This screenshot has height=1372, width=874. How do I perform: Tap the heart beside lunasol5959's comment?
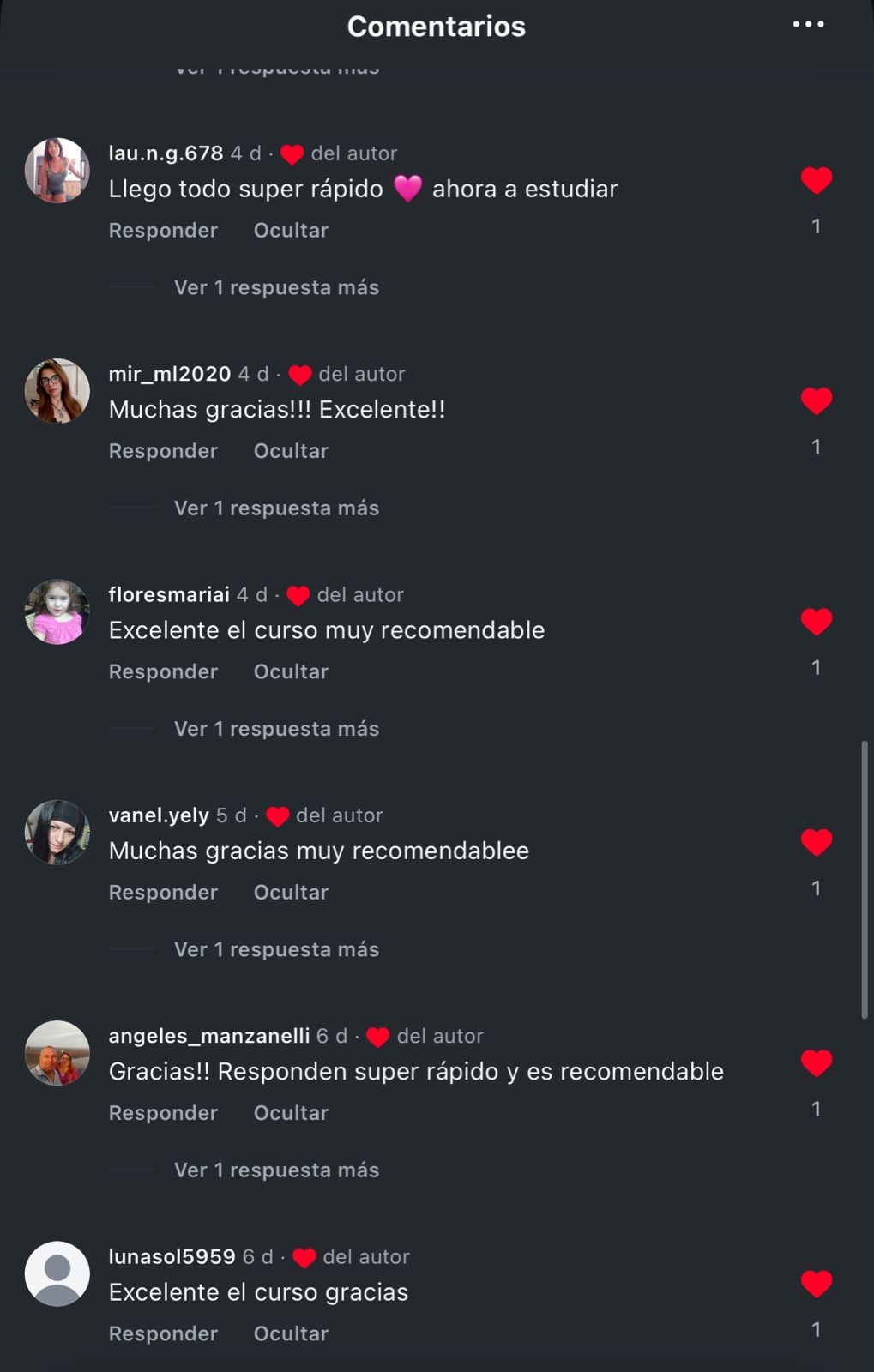pyautogui.click(x=817, y=1284)
